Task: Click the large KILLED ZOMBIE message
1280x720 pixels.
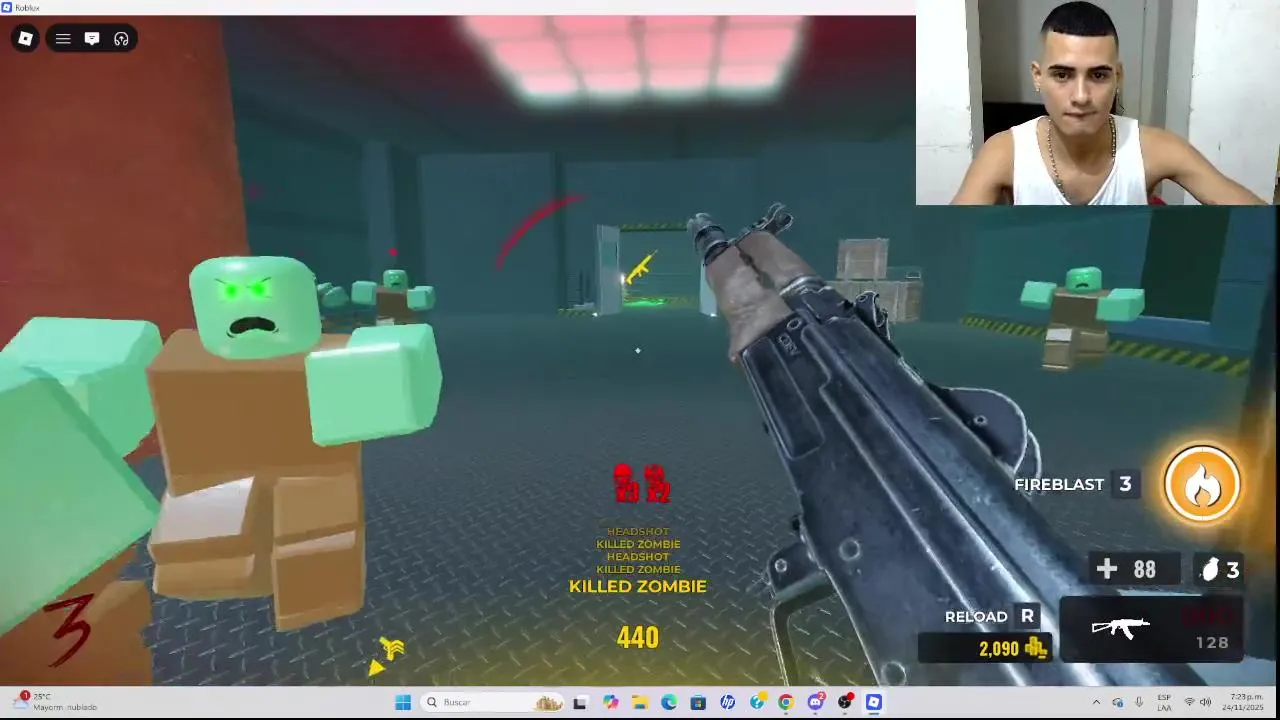Action: coord(638,586)
